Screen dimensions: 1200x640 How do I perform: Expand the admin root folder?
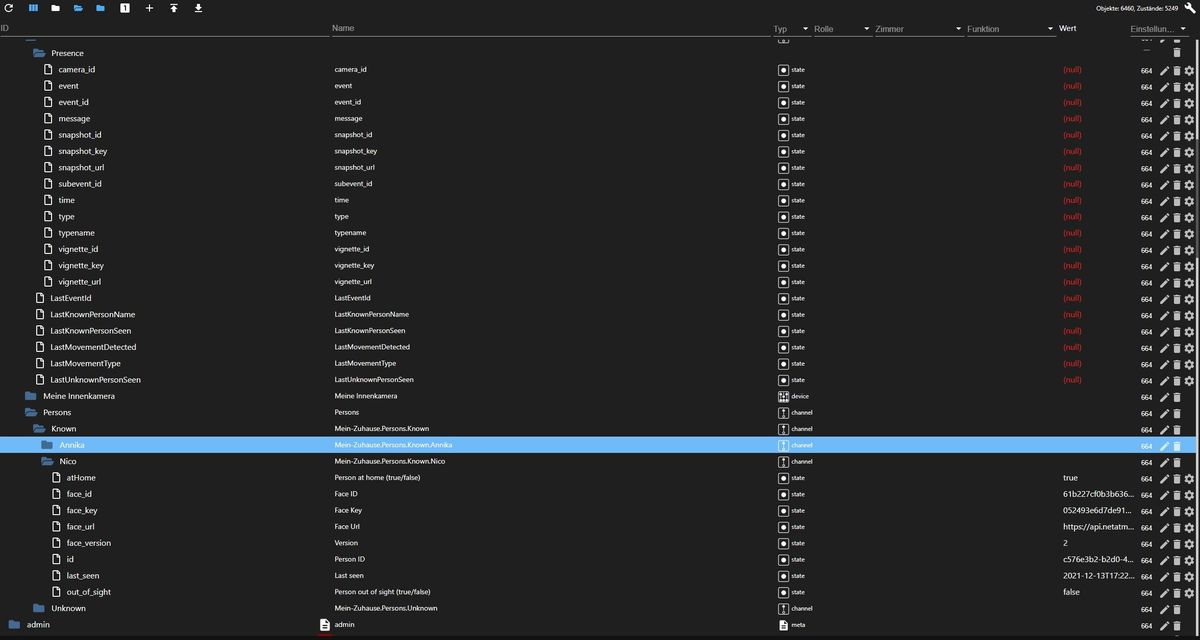pyautogui.click(x=14, y=625)
